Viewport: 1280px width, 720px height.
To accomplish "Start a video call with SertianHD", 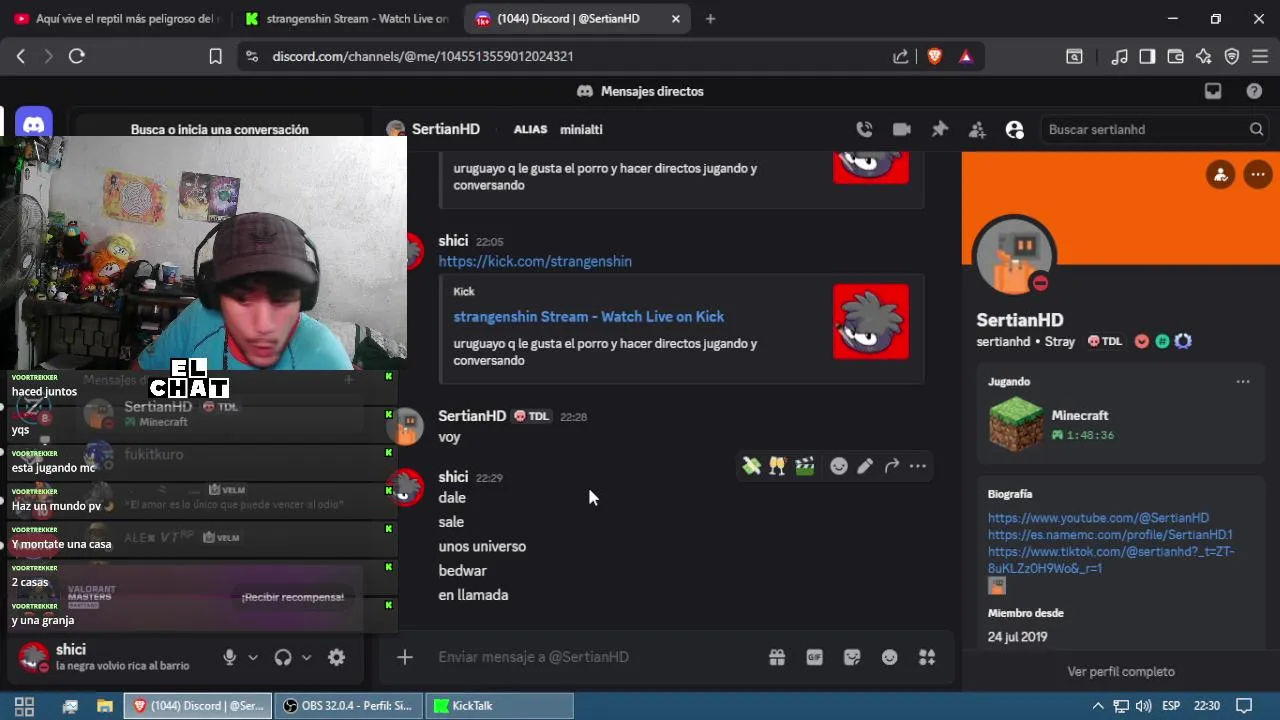I will 901,129.
